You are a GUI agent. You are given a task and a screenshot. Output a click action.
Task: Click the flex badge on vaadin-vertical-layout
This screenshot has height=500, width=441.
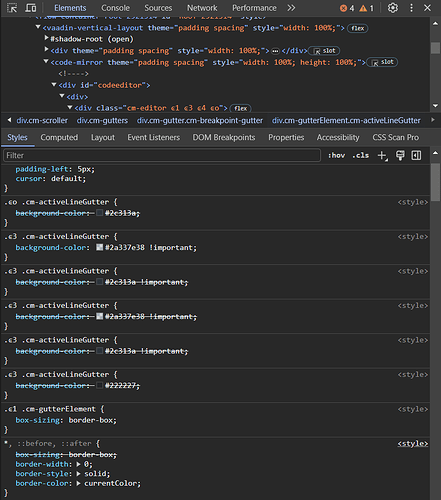tap(358, 28)
